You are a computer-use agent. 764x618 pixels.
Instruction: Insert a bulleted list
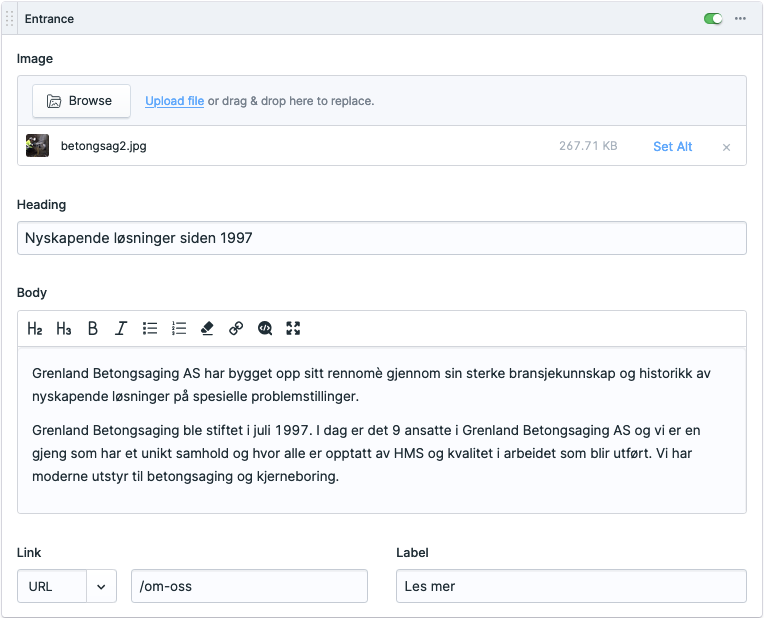pyautogui.click(x=150, y=328)
